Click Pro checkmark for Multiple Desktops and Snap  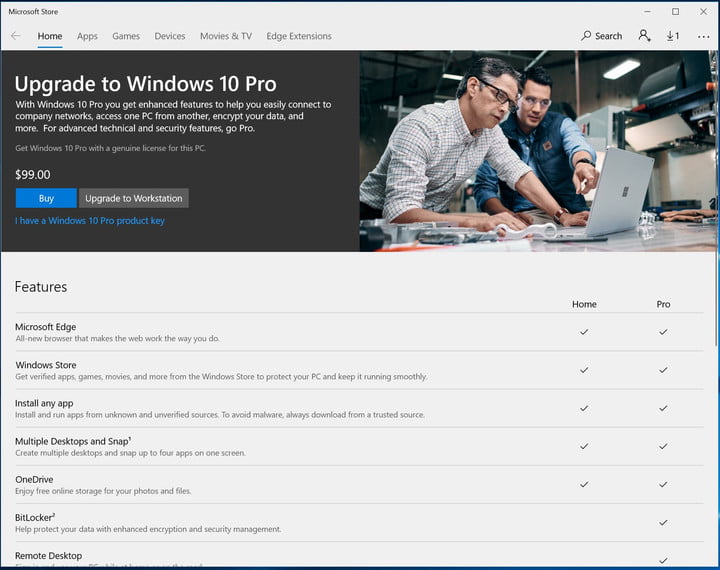(x=663, y=446)
